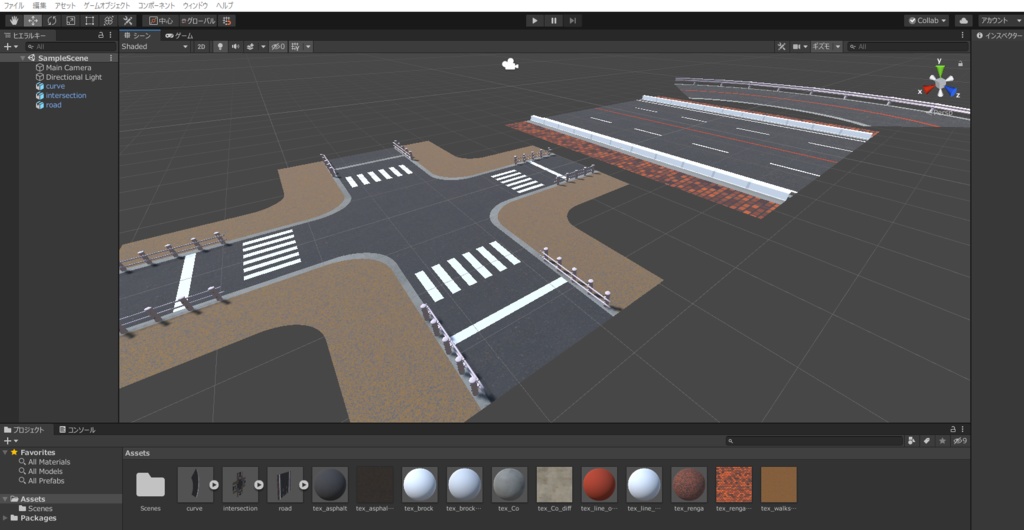1024x530 pixels.
Task: Open the Assets menu
Action: pyautogui.click(x=65, y=5)
